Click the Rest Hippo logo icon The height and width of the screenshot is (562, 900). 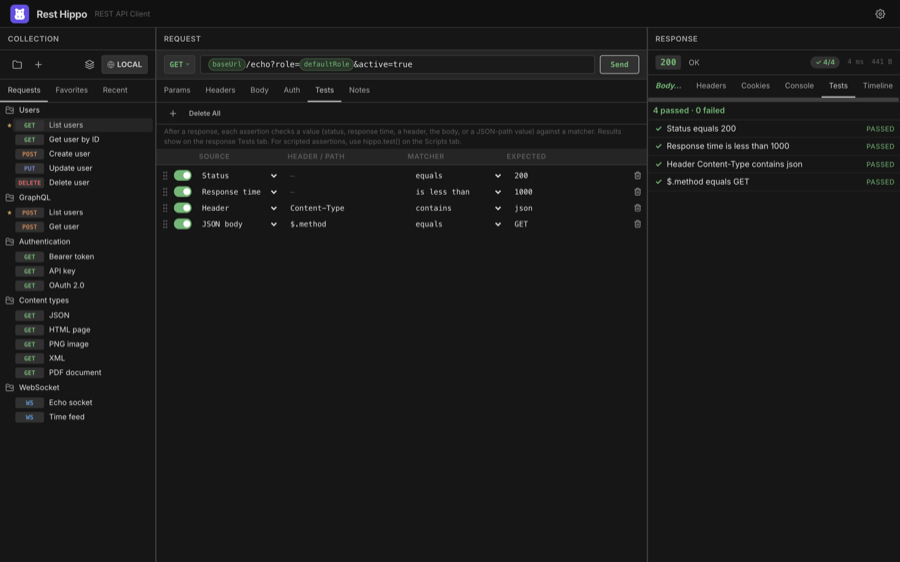click(x=20, y=14)
